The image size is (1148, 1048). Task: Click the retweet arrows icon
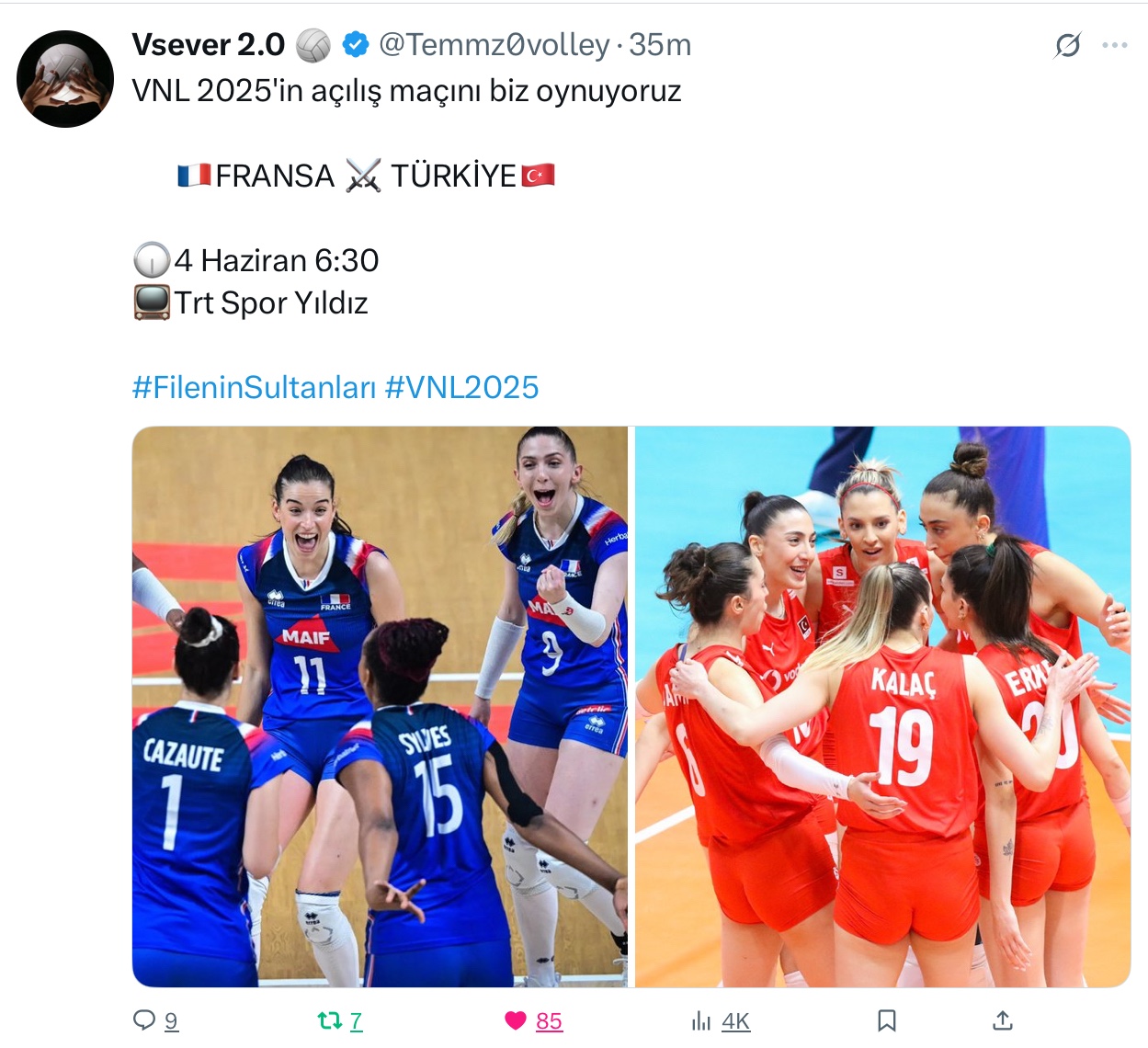[329, 1020]
